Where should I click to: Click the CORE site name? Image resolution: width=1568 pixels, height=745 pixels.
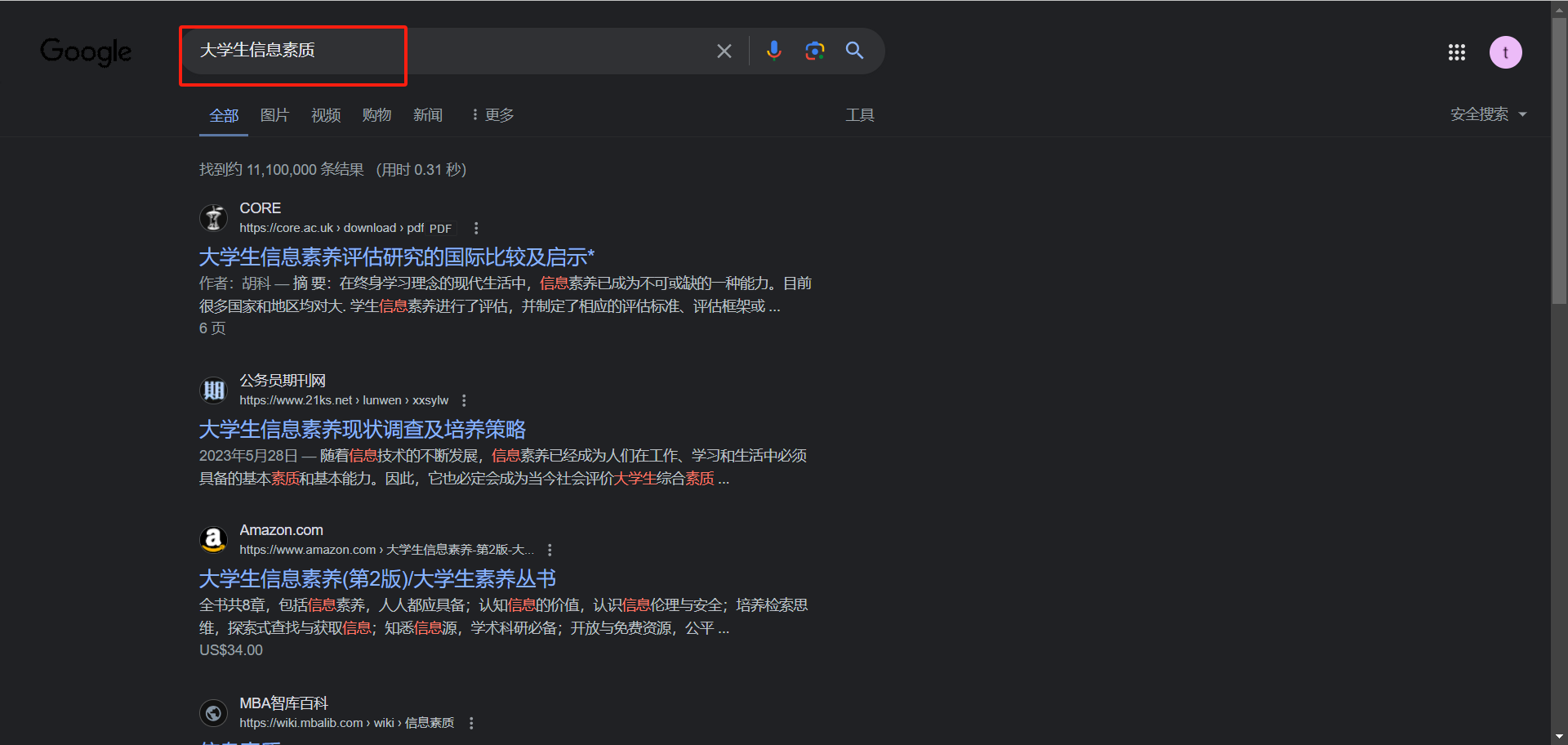[261, 209]
